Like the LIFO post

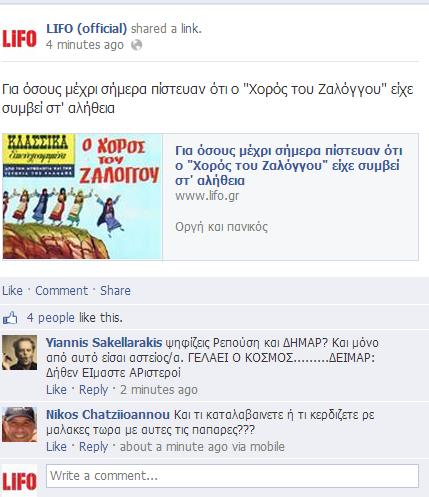12,291
